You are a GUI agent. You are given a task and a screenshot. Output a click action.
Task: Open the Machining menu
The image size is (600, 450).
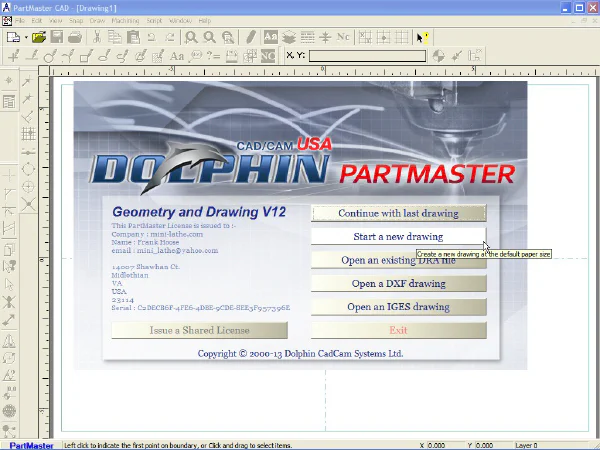tap(125, 21)
